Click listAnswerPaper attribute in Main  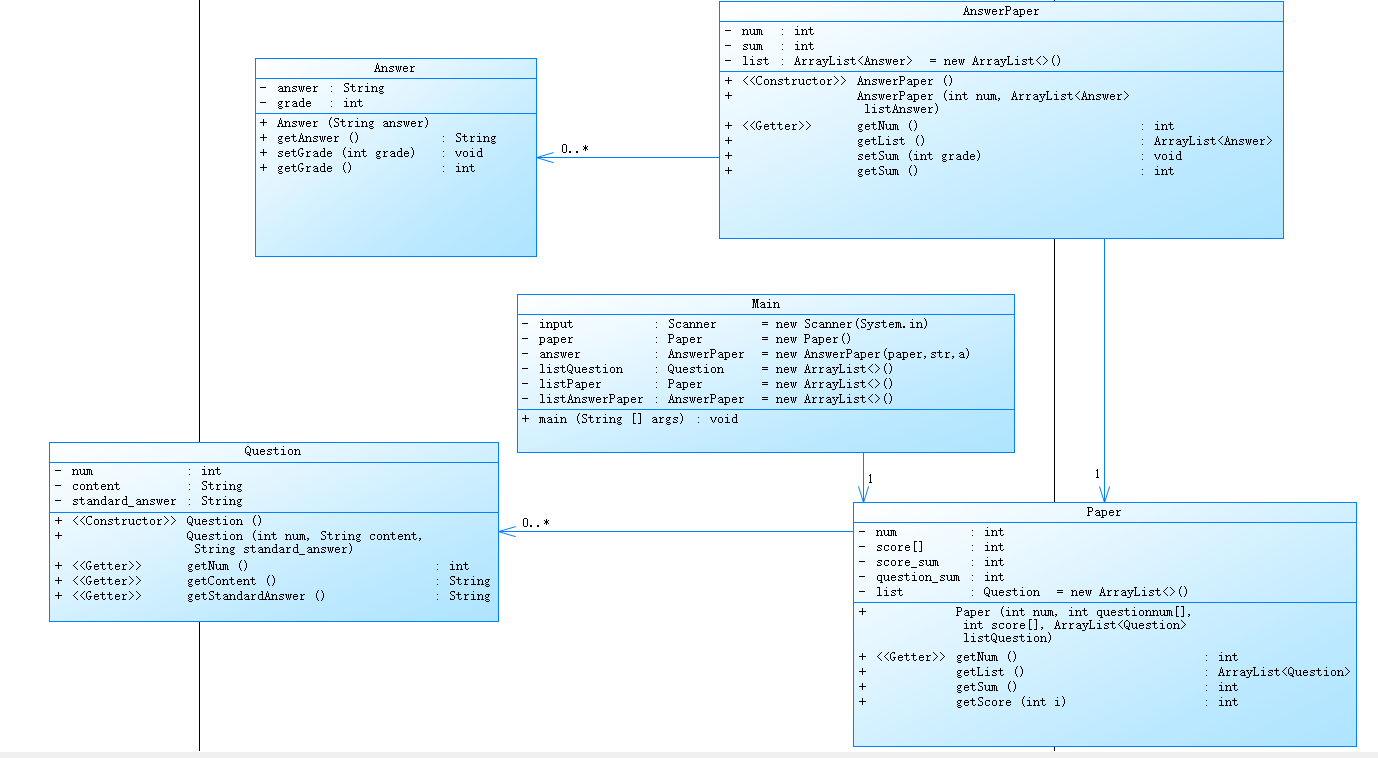(x=707, y=399)
